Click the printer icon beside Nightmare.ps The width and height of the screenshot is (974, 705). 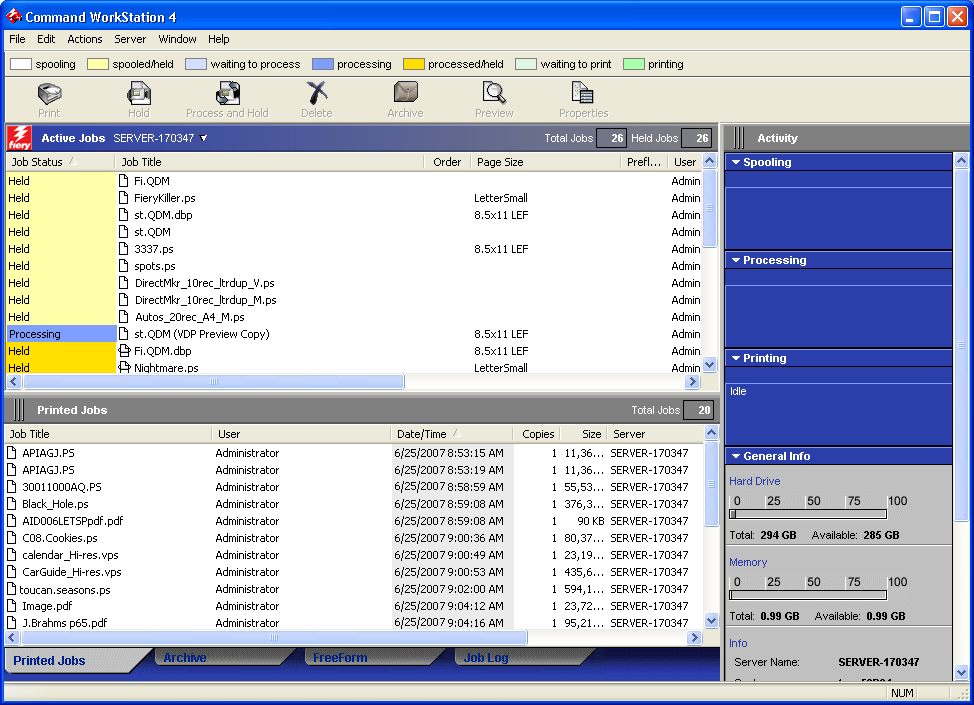point(124,367)
